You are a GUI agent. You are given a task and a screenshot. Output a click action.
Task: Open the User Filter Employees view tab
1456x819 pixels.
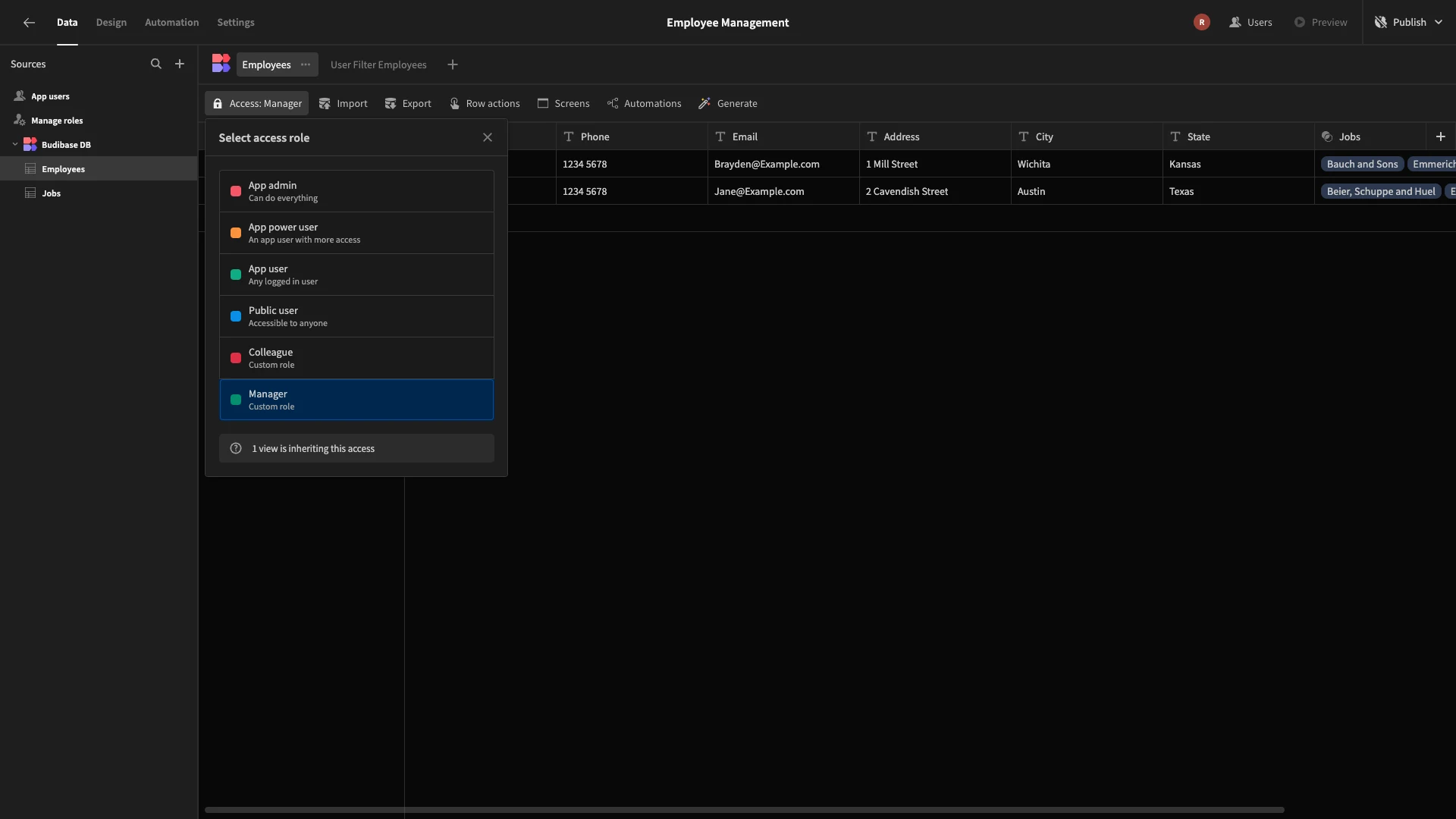click(378, 64)
